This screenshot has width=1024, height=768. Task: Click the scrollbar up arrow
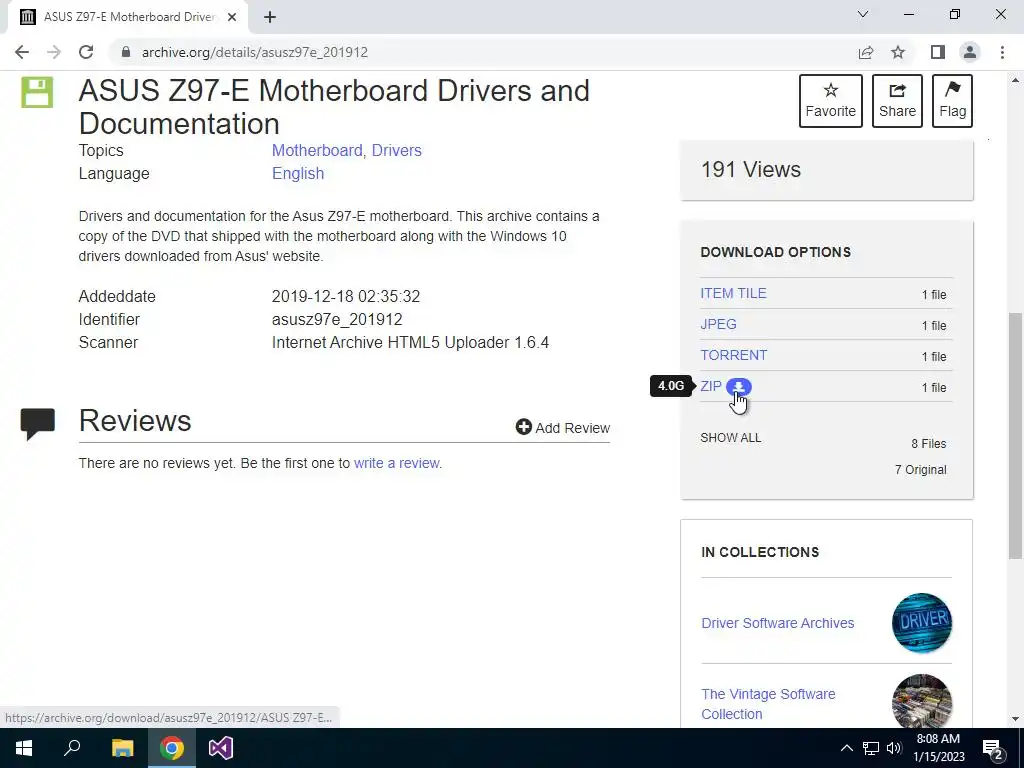1015,80
